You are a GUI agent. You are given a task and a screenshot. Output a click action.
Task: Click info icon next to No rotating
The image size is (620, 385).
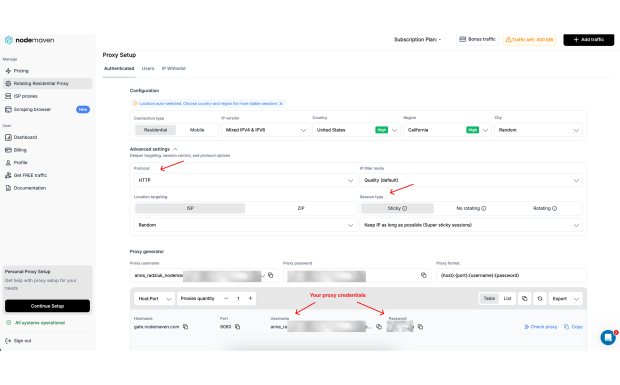click(x=484, y=208)
